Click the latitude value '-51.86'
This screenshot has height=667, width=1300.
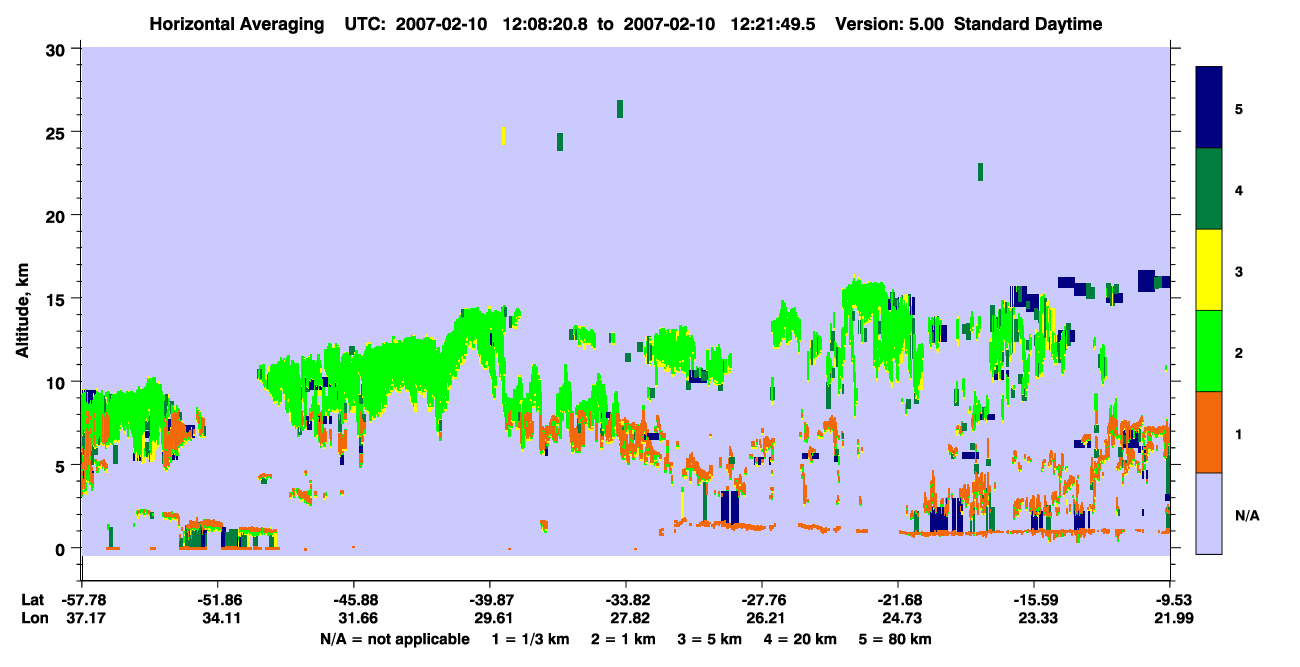tap(218, 600)
